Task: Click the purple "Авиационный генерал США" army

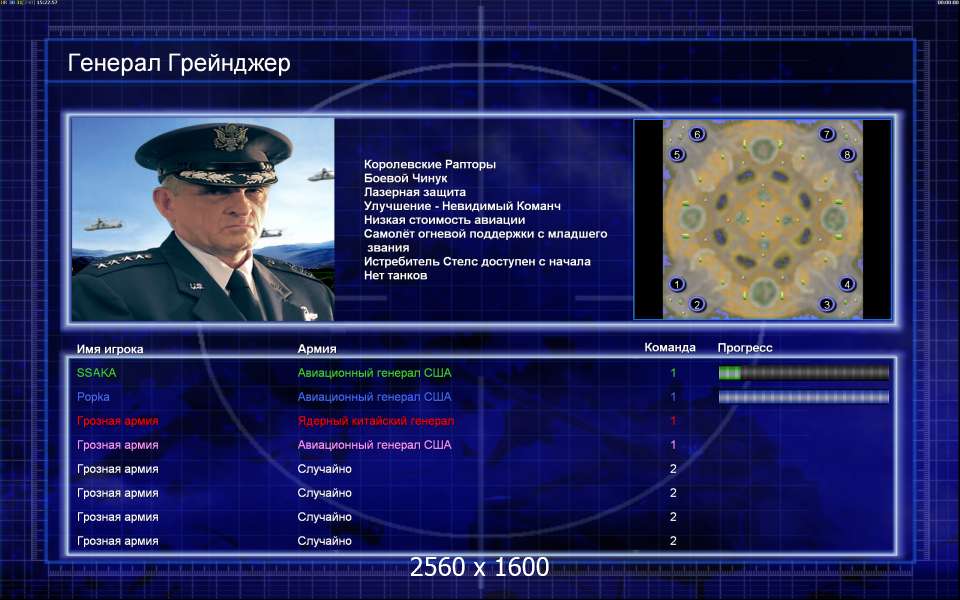Action: 374,445
